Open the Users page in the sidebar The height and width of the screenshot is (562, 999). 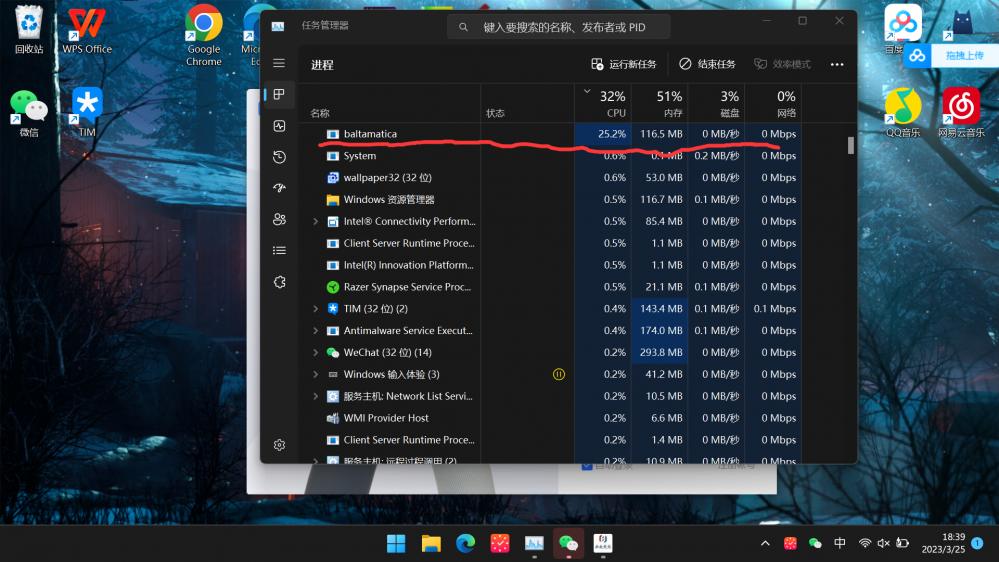point(280,219)
